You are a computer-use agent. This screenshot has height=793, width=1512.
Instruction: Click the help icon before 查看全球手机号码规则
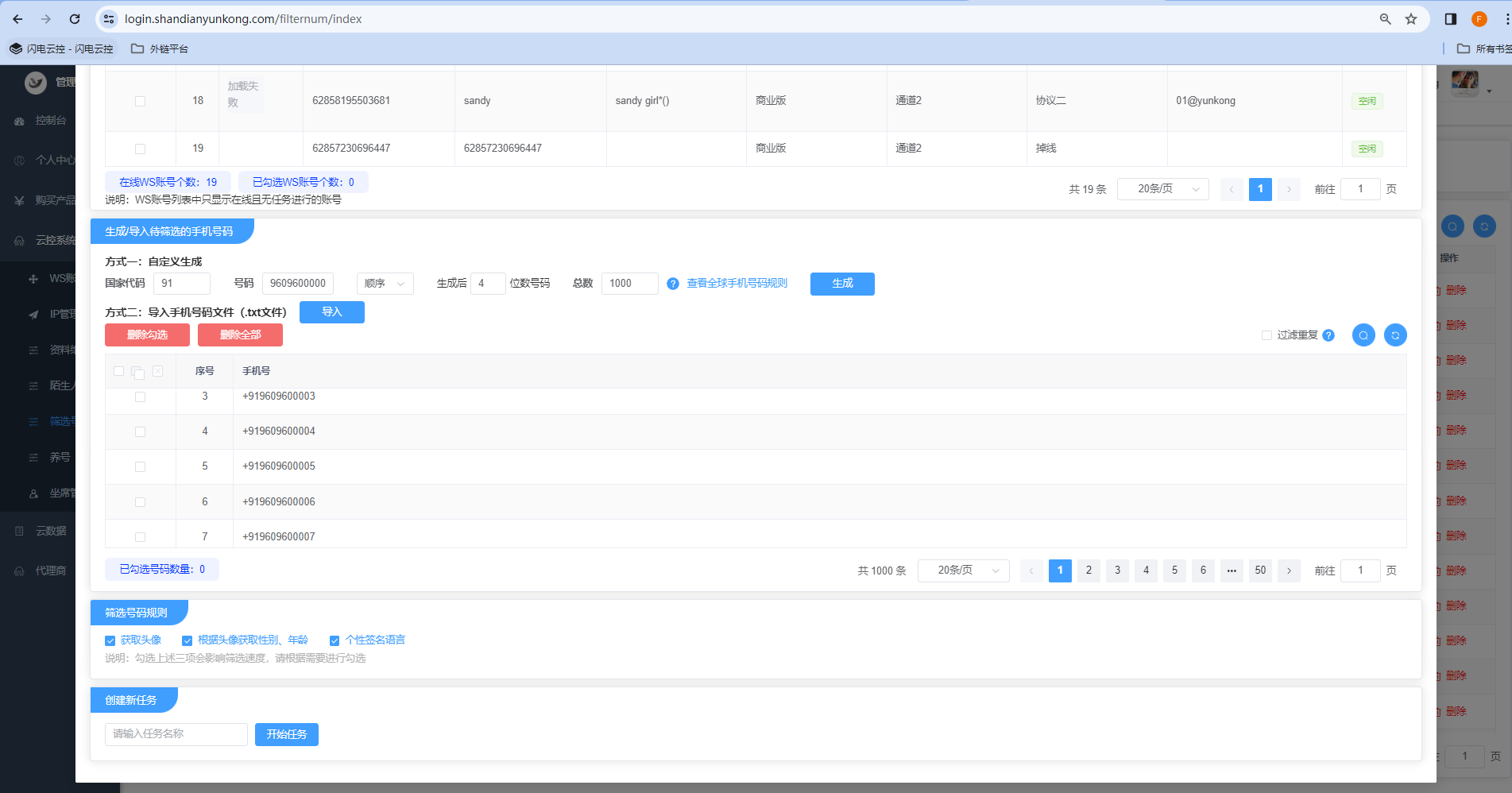click(x=673, y=284)
